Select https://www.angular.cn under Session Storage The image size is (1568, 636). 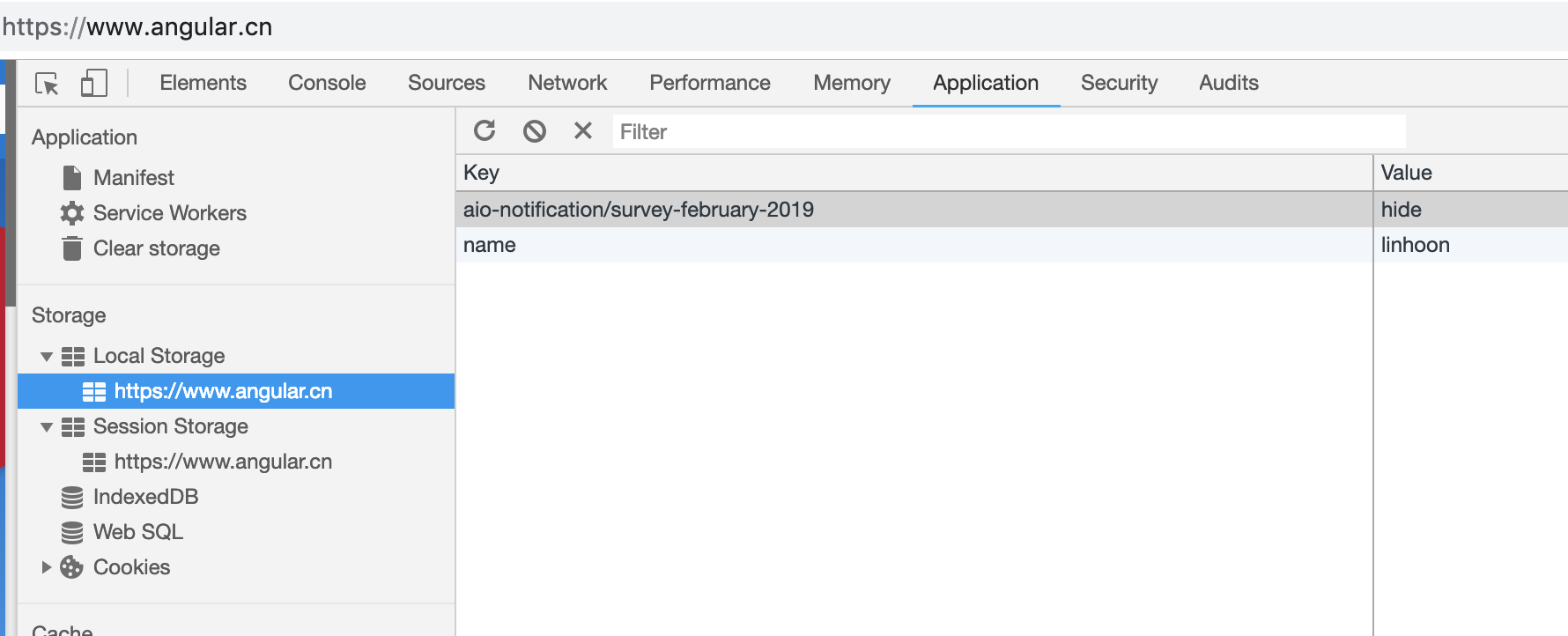(x=224, y=462)
